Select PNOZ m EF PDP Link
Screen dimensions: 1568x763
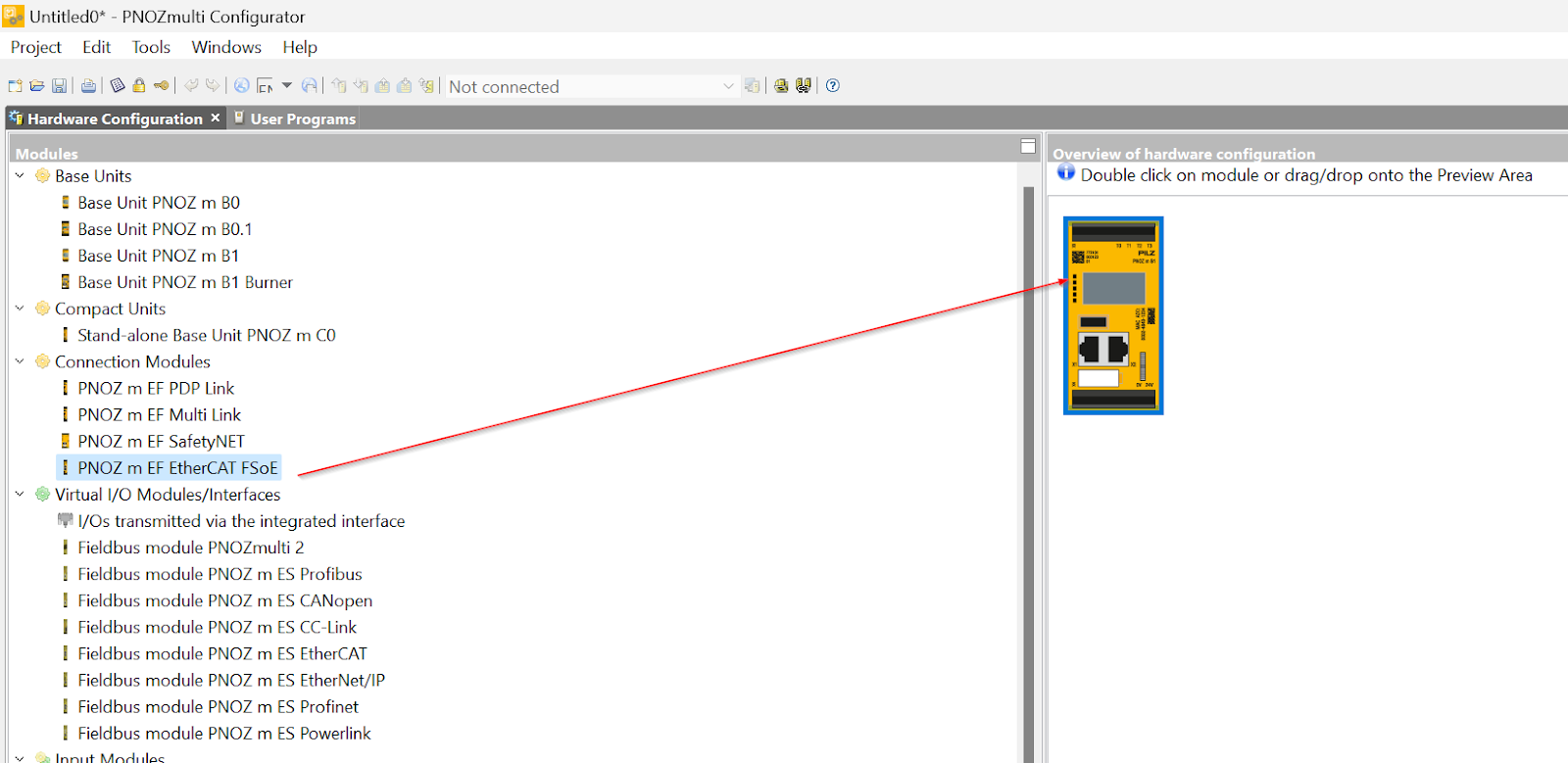pos(156,388)
